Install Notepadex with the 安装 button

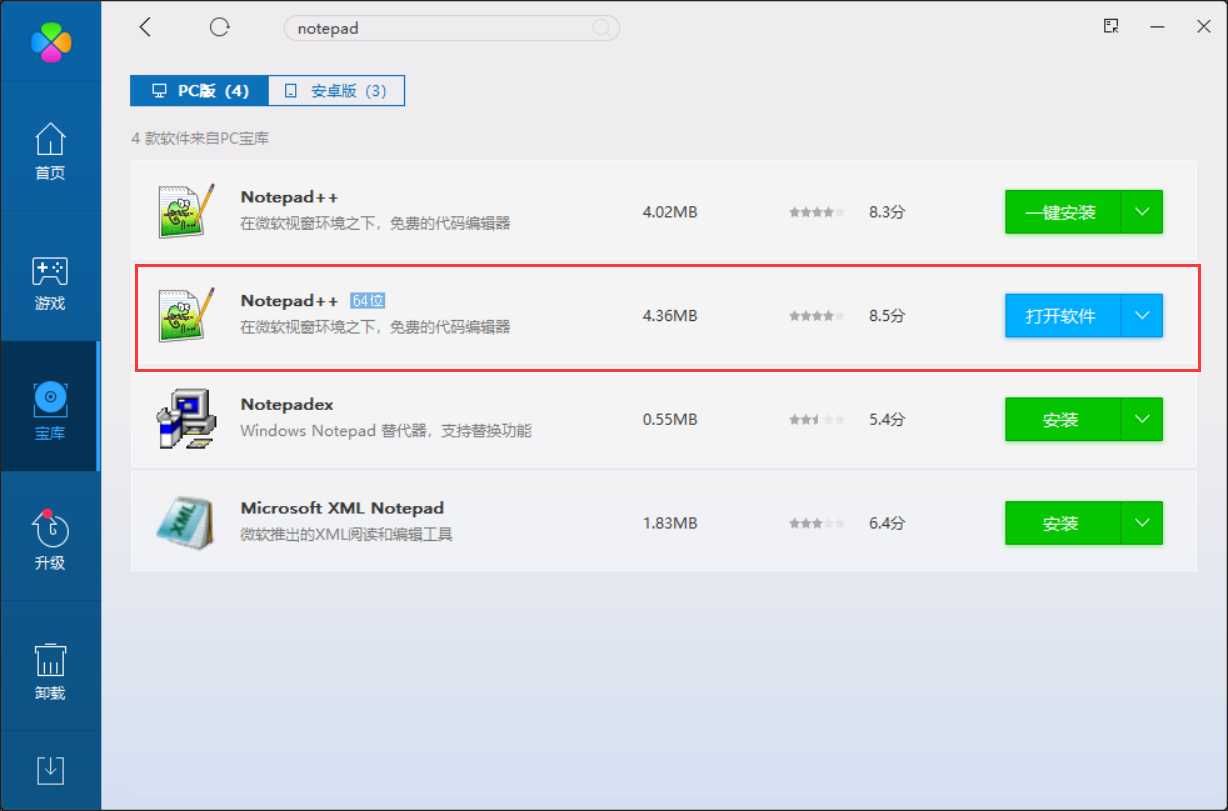click(1063, 420)
